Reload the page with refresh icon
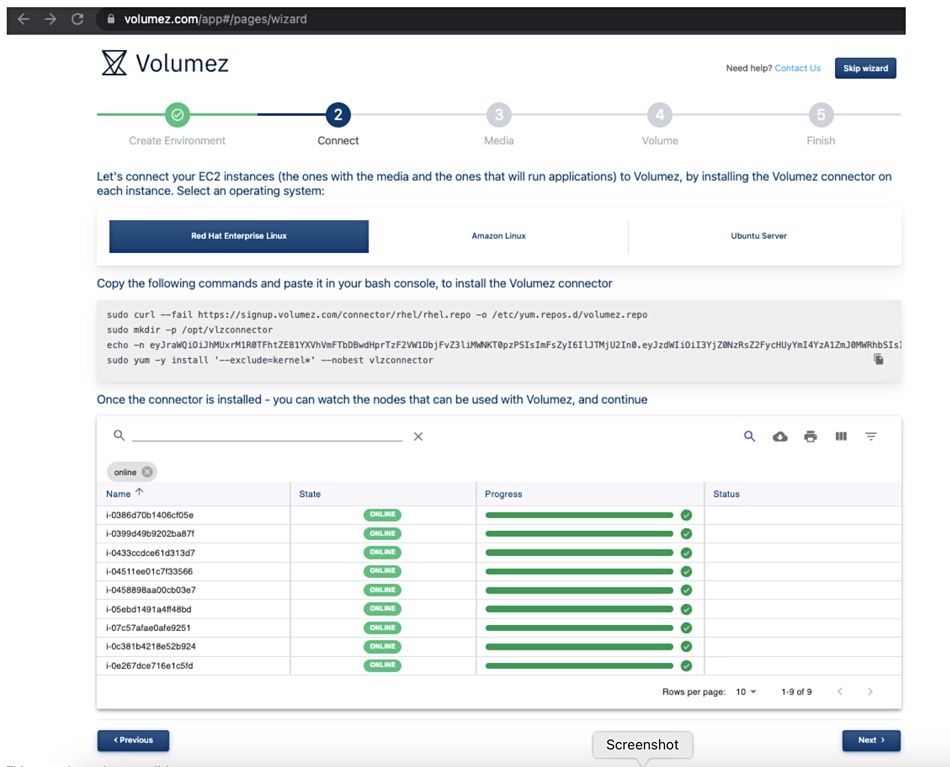 coord(78,19)
